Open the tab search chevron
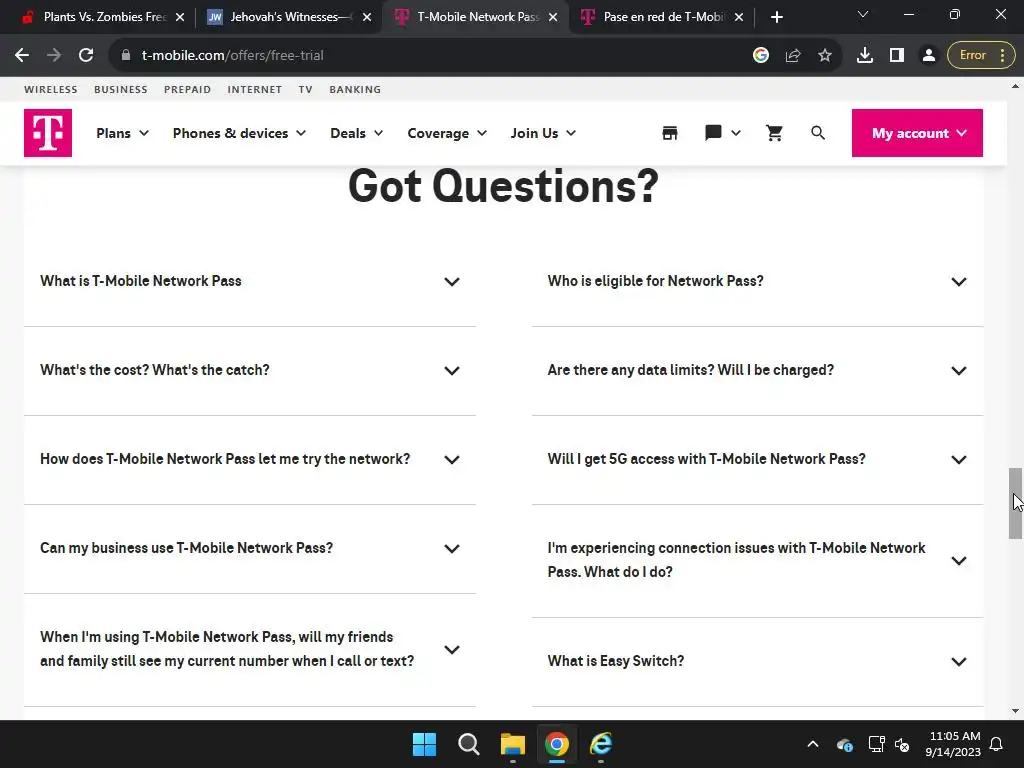This screenshot has width=1024, height=768. (863, 14)
